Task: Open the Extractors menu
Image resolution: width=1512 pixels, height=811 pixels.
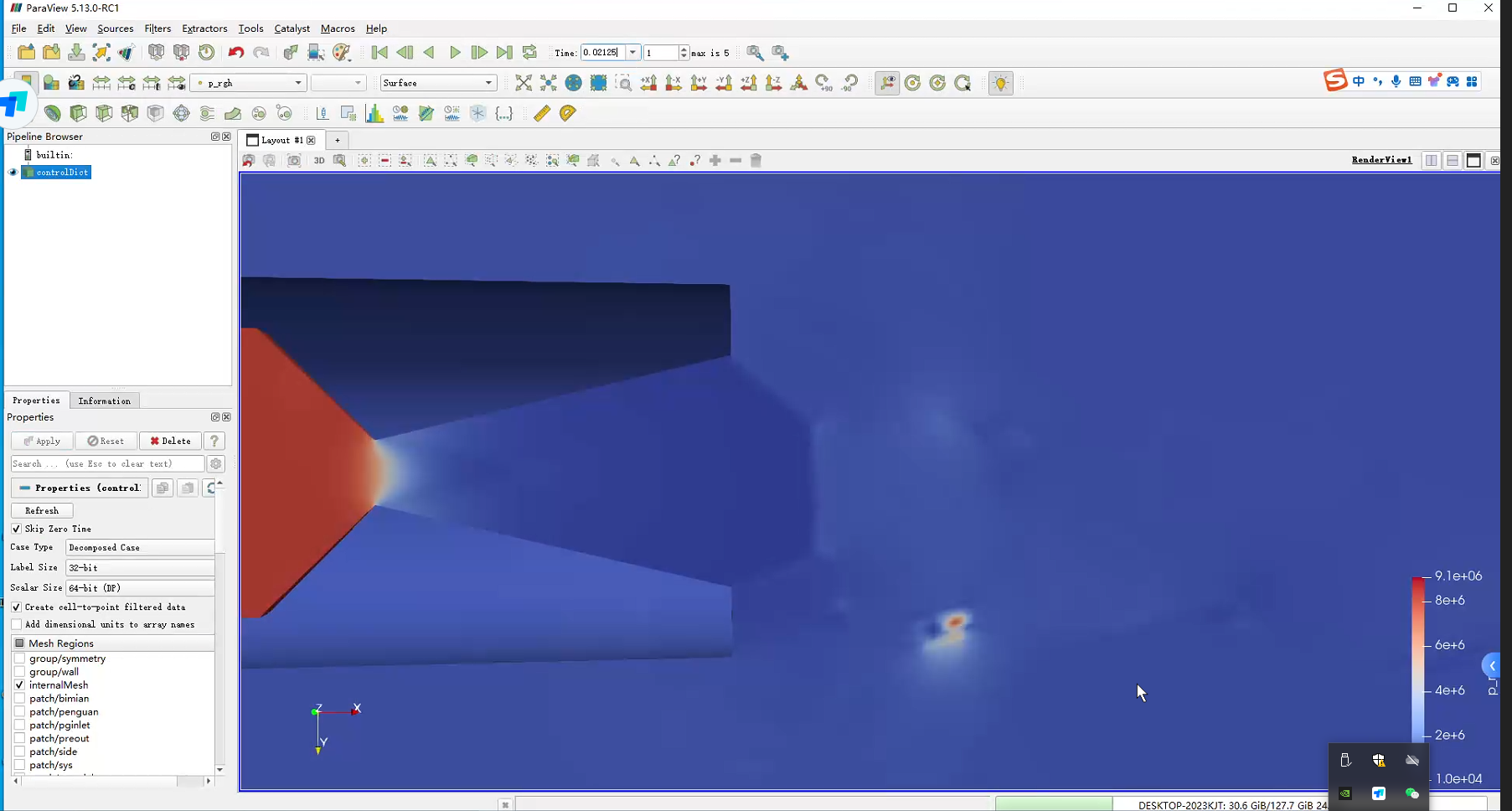Action: (x=204, y=28)
